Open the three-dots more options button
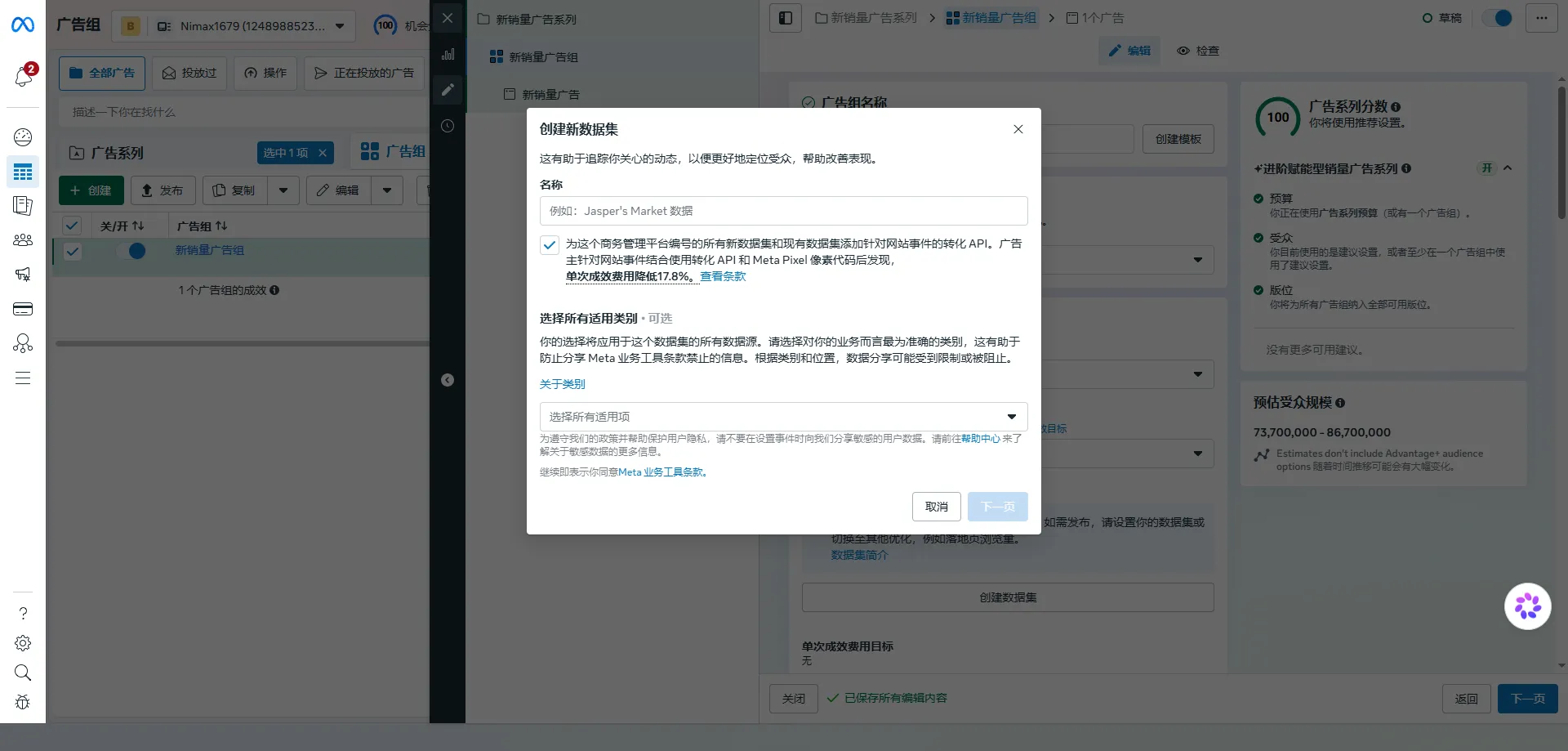Screen dimensions: 1568x751 (x=1541, y=18)
